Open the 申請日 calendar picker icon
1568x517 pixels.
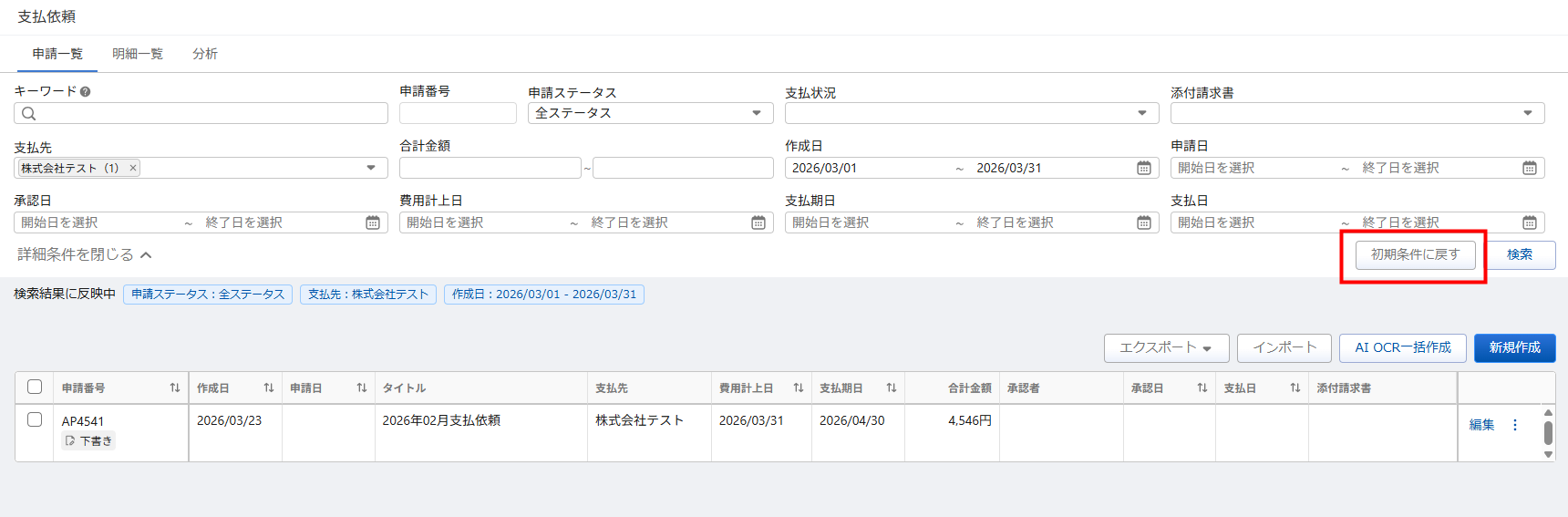point(1529,168)
